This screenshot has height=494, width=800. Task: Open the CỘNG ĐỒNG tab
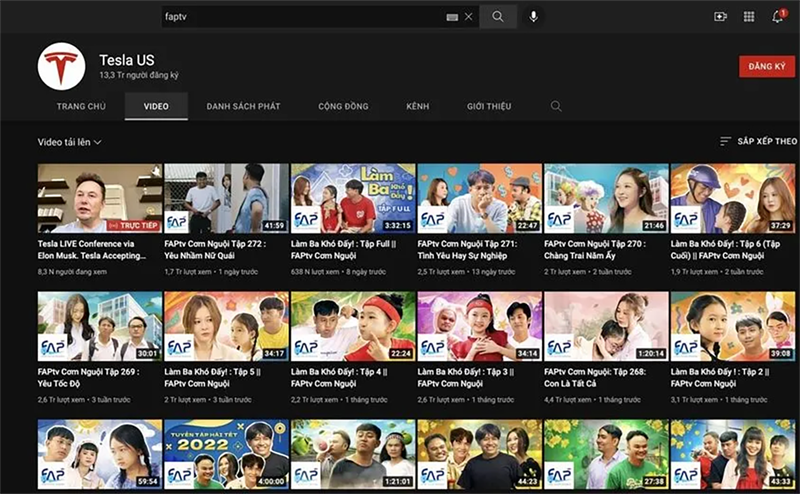[x=343, y=106]
